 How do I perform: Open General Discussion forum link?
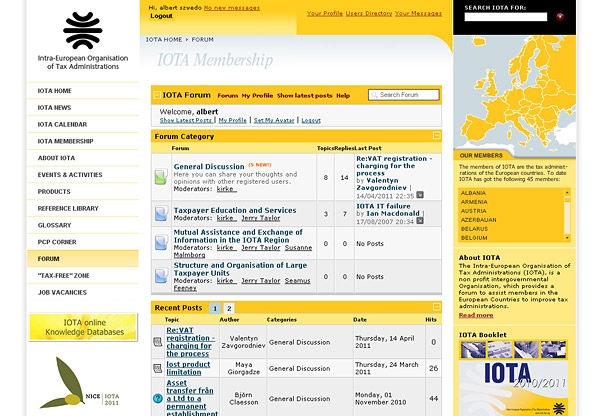pos(209,166)
